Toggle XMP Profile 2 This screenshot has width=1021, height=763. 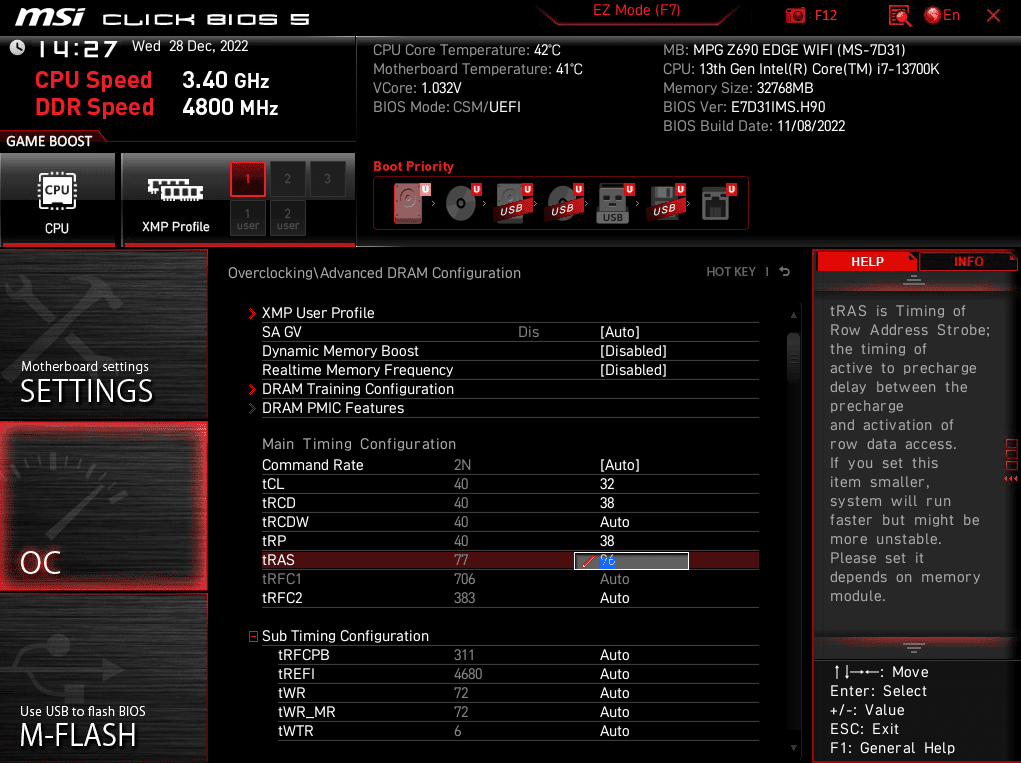(287, 179)
